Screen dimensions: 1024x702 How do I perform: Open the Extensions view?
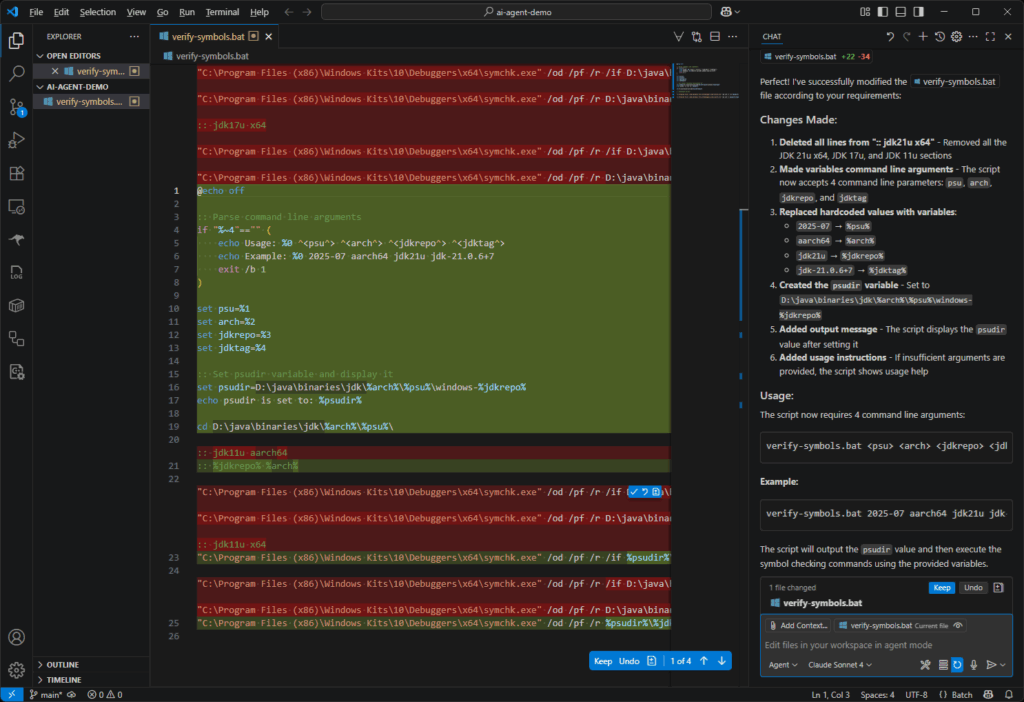click(16, 173)
